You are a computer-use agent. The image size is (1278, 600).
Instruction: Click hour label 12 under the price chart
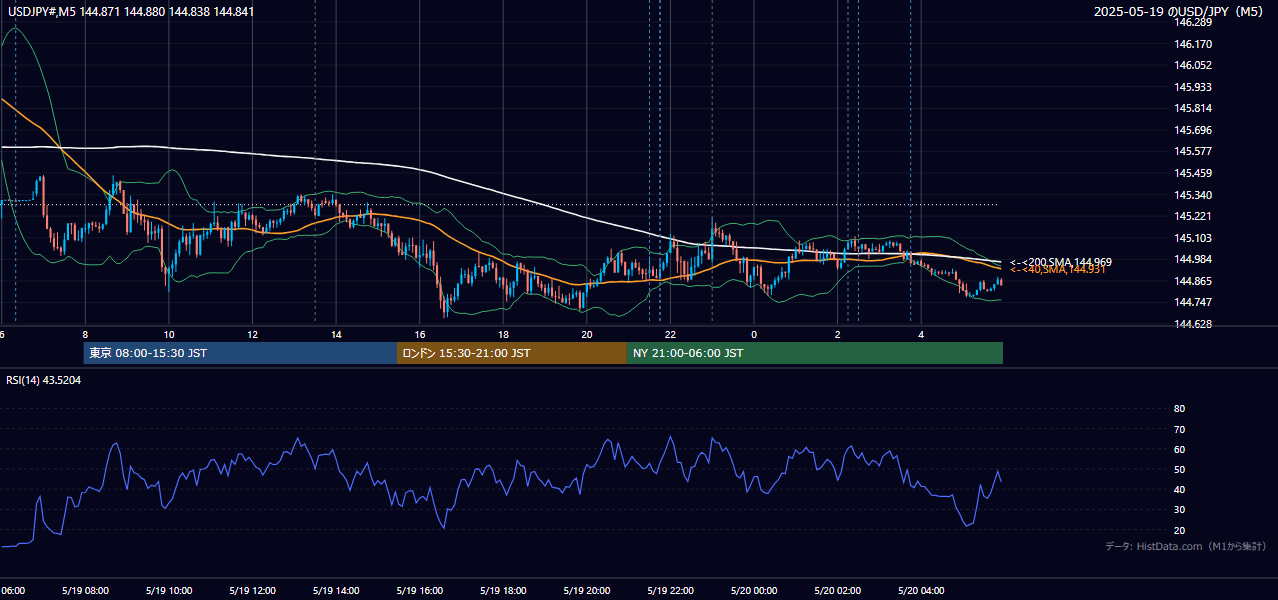click(x=252, y=334)
